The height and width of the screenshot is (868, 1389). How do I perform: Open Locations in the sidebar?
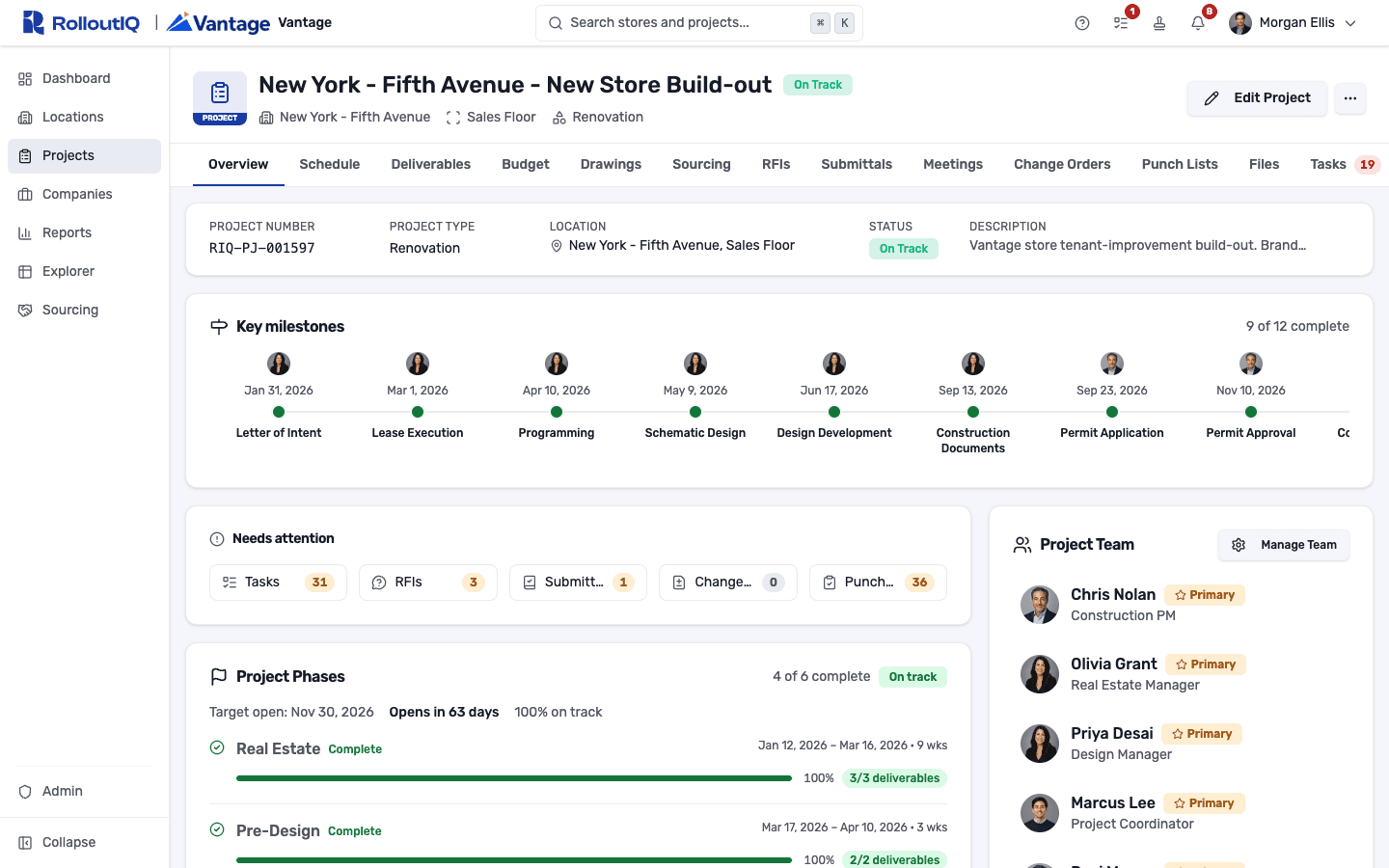point(84,117)
